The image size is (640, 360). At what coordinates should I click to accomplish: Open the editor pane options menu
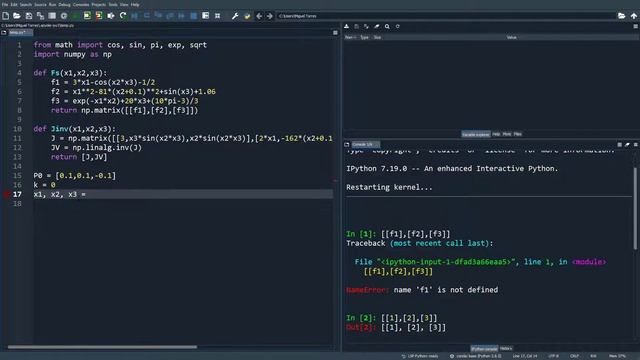335,33
